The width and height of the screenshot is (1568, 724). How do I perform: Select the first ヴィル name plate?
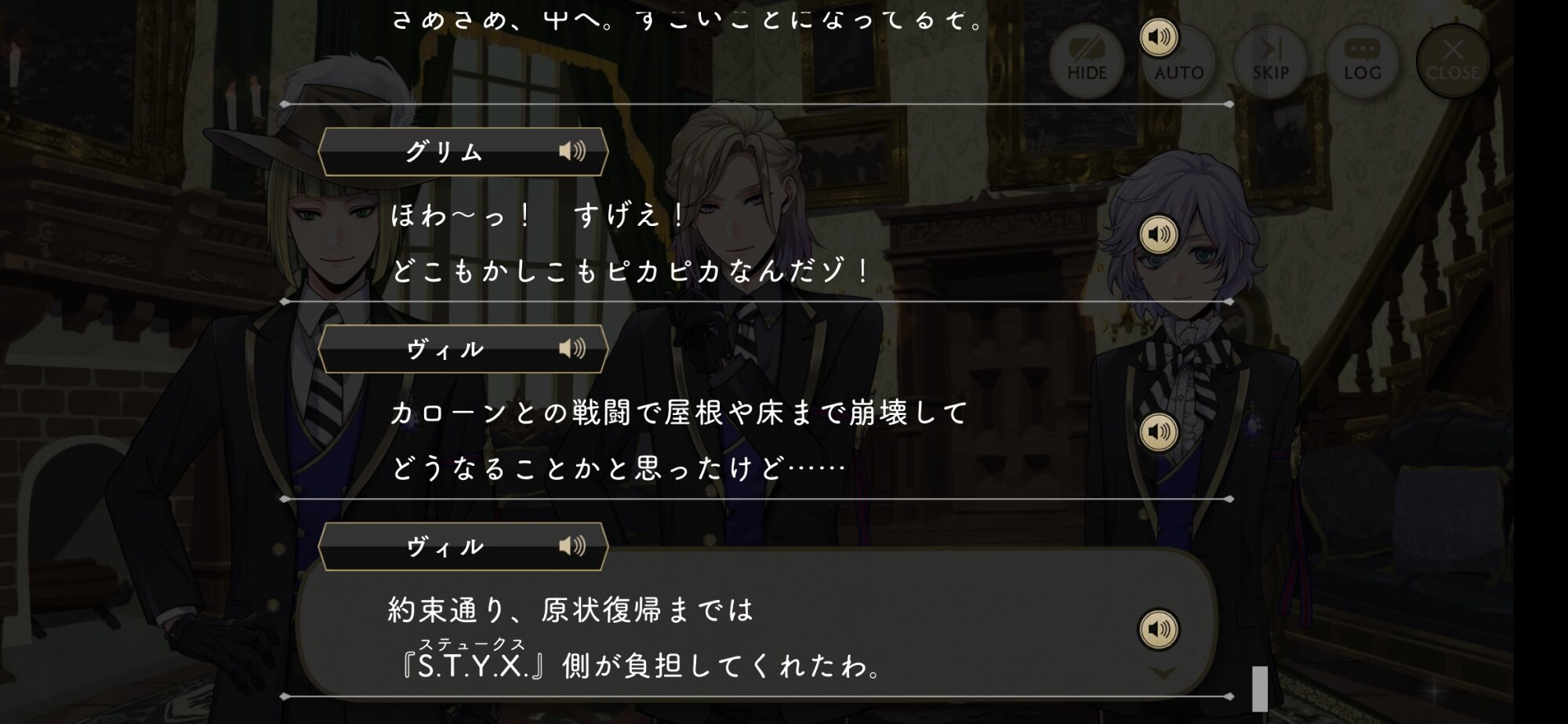pyautogui.click(x=463, y=349)
